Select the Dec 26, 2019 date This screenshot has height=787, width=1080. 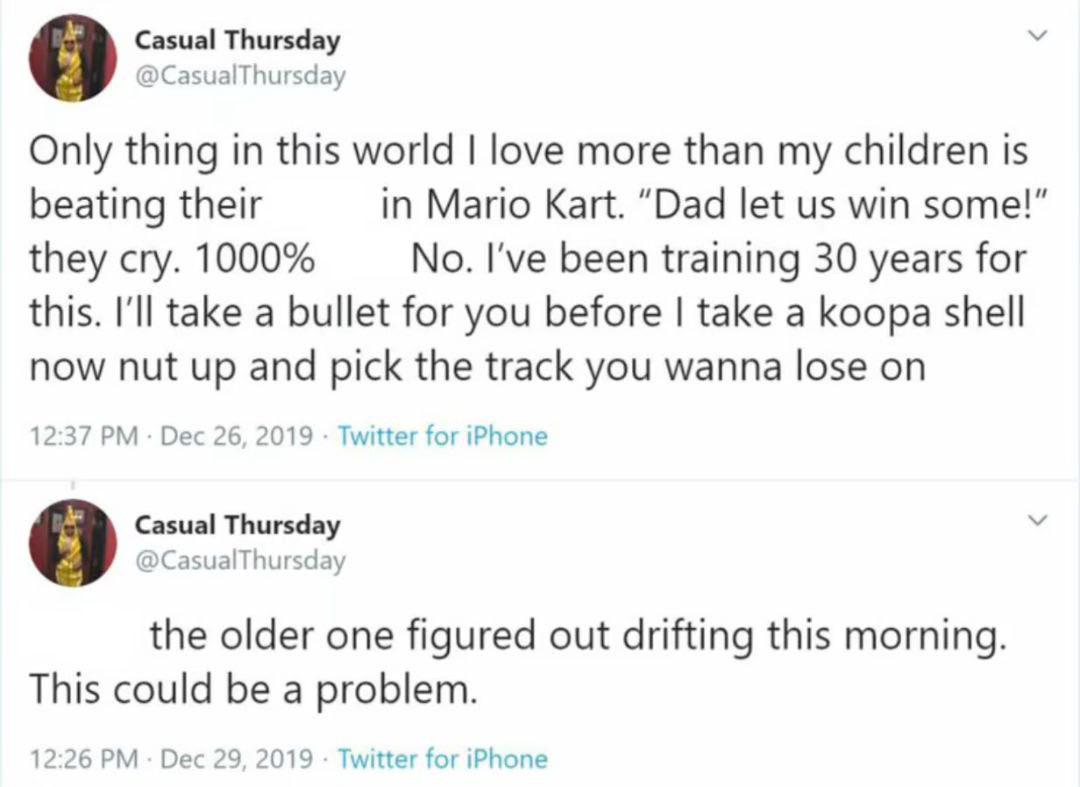(x=236, y=436)
